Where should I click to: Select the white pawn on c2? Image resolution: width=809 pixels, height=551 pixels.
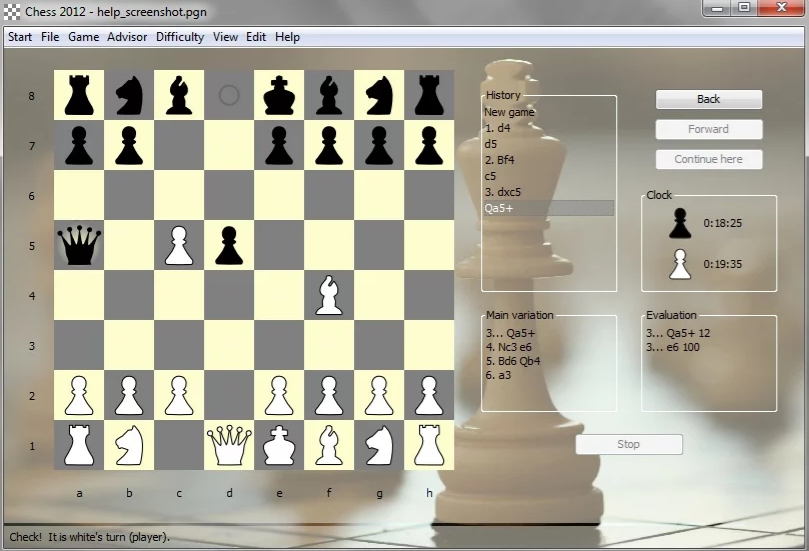179,396
